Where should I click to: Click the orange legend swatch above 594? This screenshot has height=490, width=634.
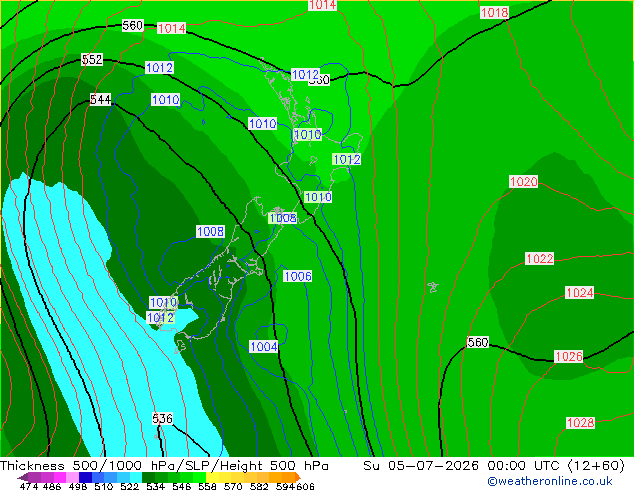pos(288,477)
